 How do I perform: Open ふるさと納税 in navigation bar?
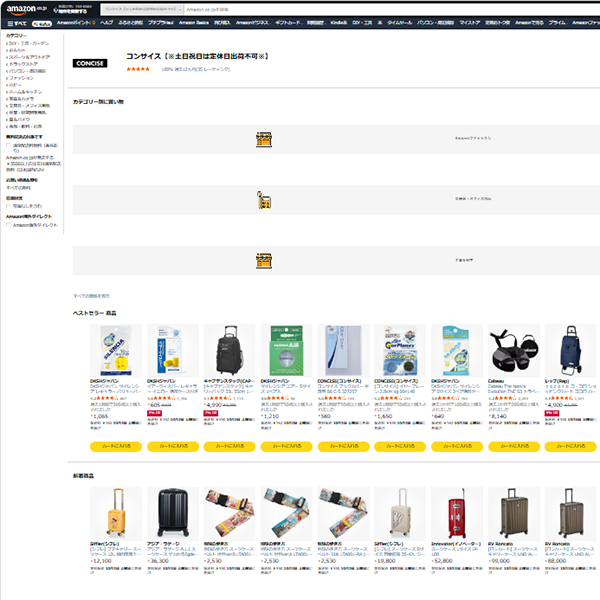point(130,23)
